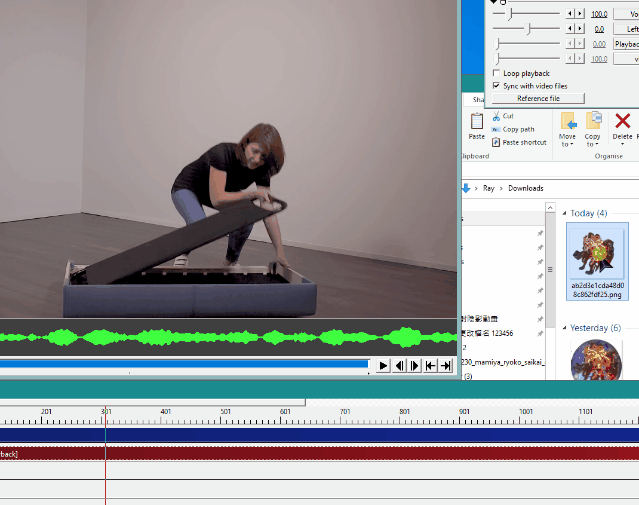
Task: Click the green audio waveform display
Action: point(228,337)
